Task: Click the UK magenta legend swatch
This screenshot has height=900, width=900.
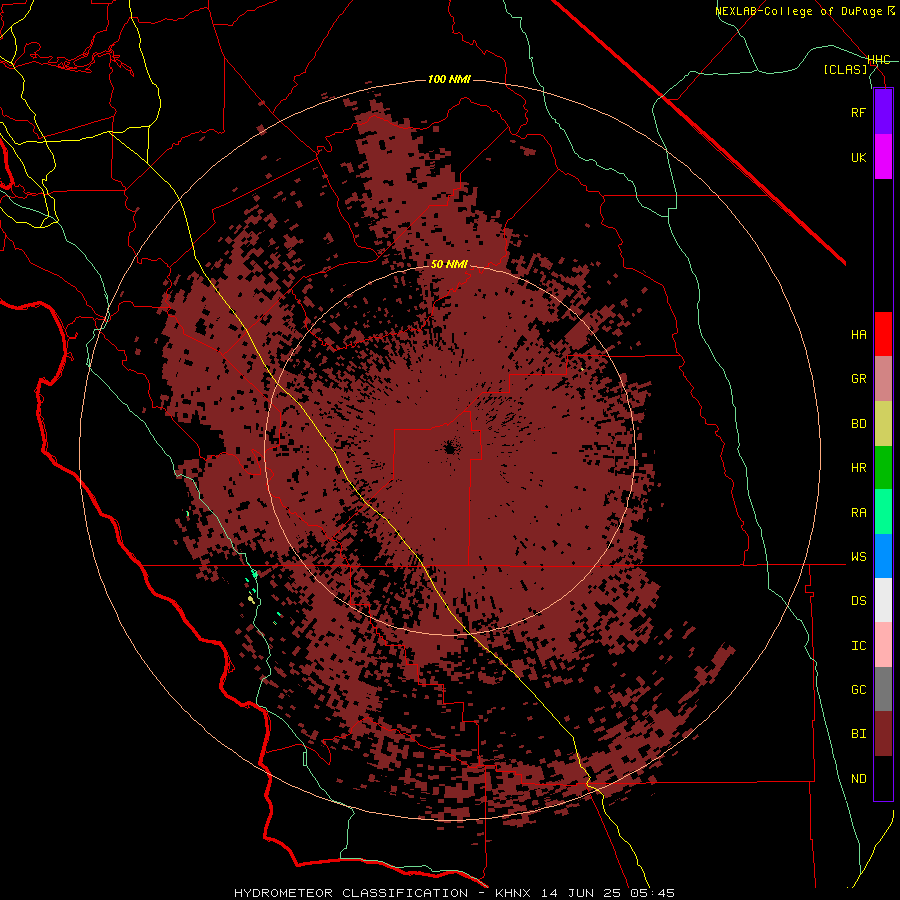Action: (x=883, y=157)
